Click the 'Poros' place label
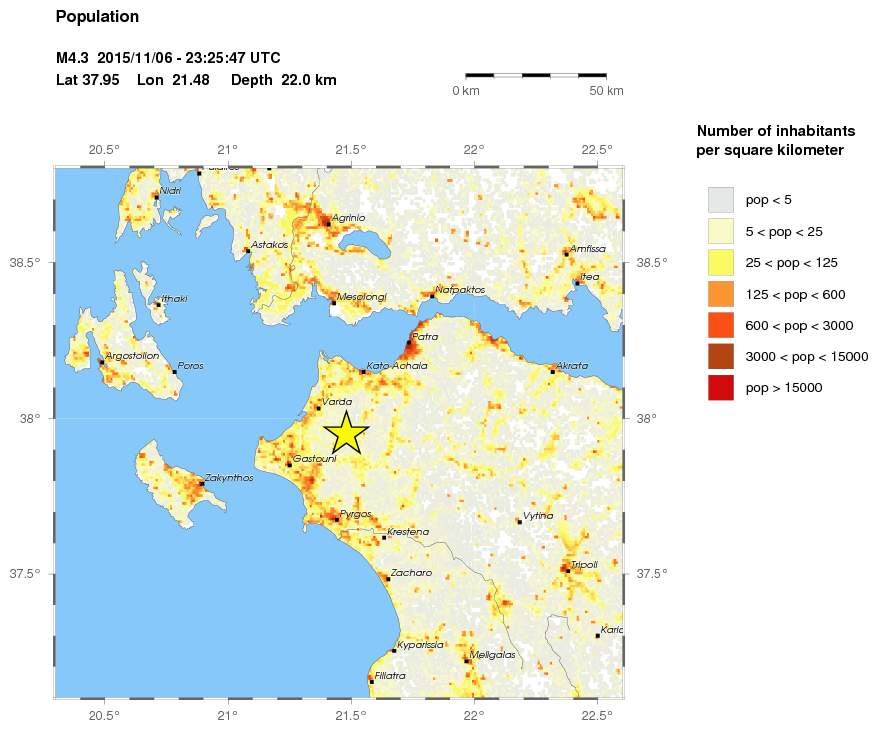 tap(190, 366)
